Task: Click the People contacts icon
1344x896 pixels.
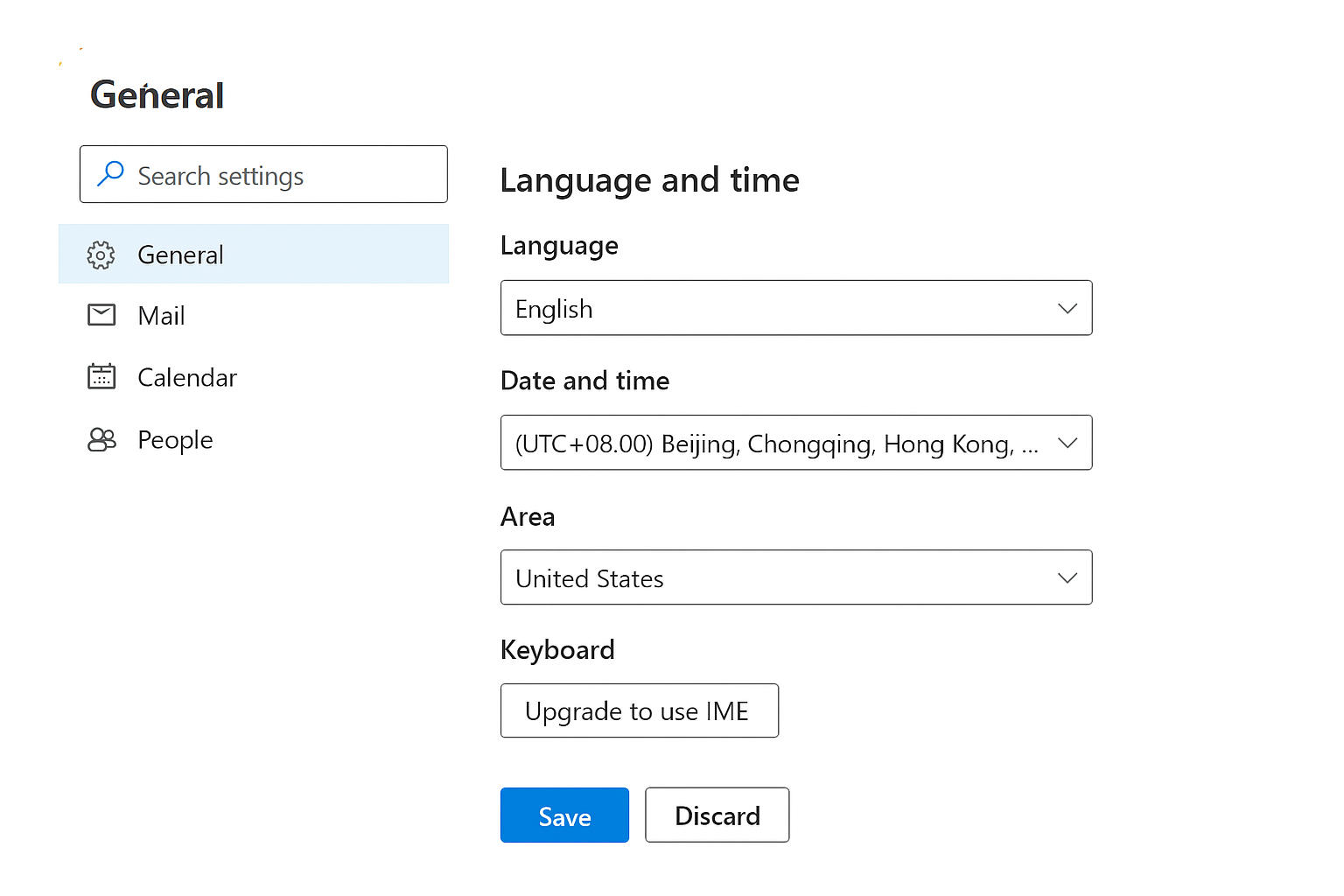Action: (101, 439)
